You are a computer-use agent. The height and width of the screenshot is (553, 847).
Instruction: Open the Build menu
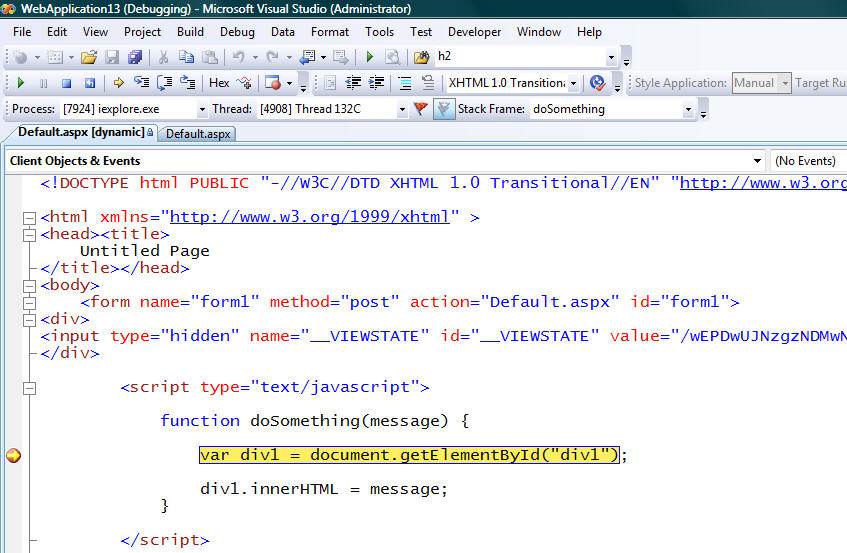[x=190, y=32]
